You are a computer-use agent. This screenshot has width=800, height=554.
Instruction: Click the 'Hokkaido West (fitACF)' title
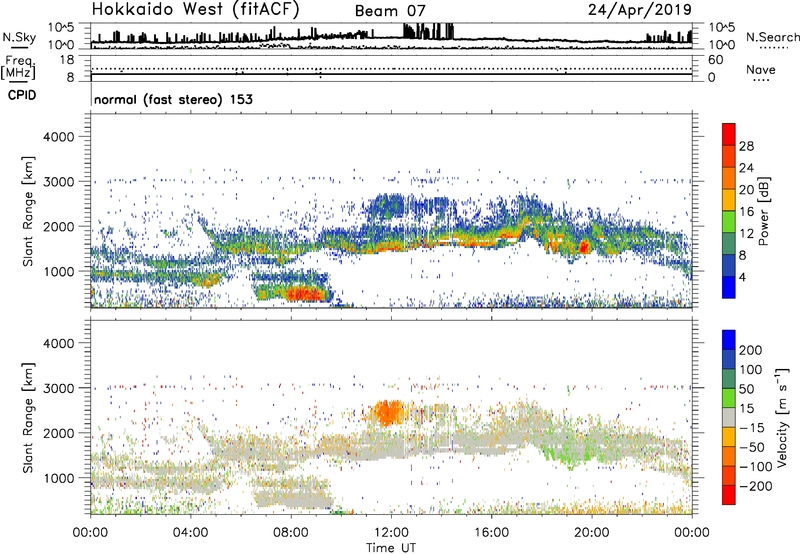195,9
